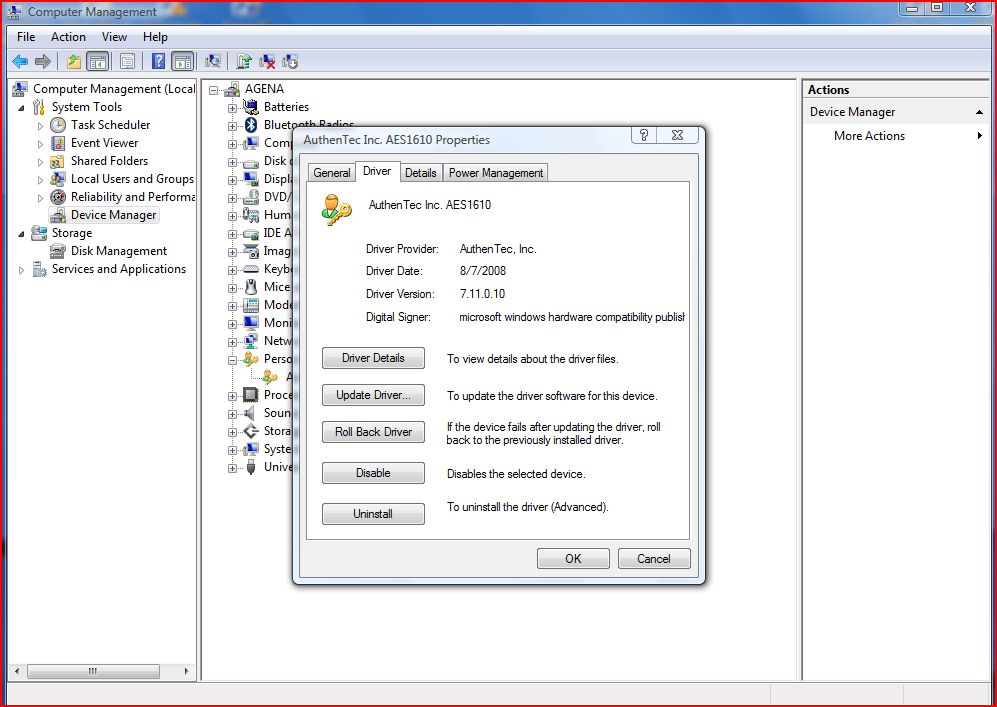Image resolution: width=997 pixels, height=707 pixels.
Task: Click the Driver Details button
Action: [373, 358]
